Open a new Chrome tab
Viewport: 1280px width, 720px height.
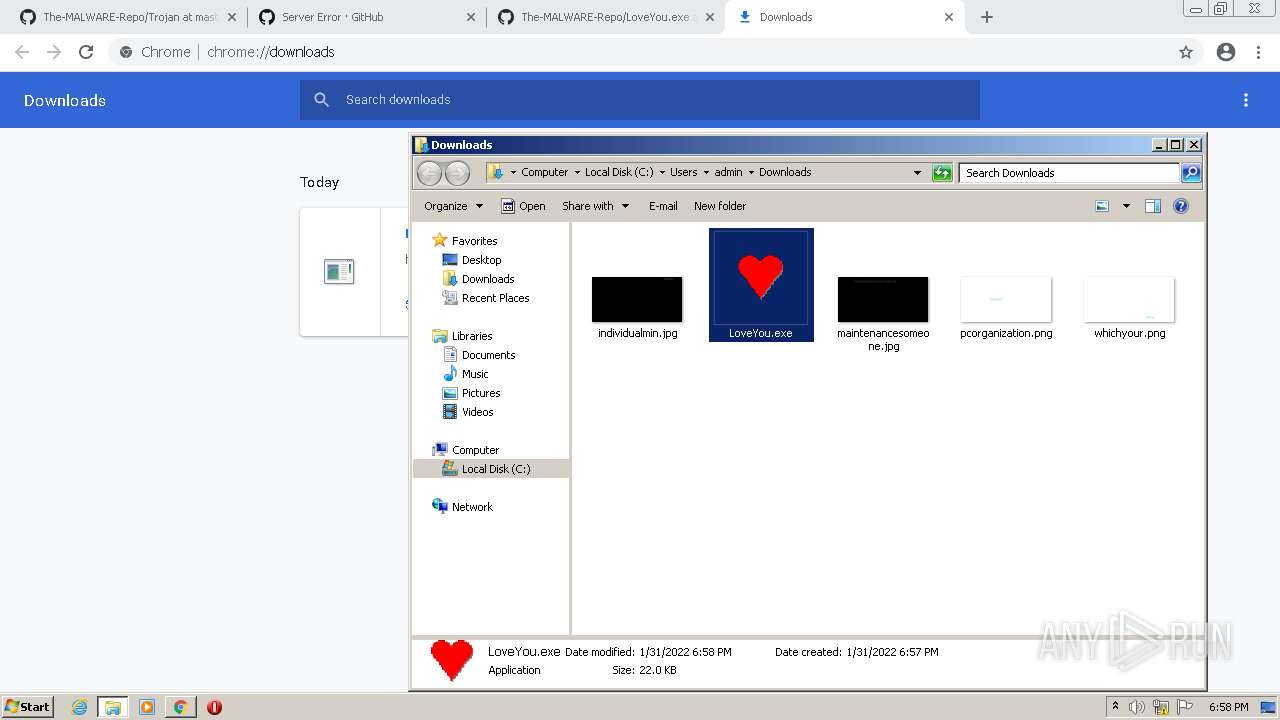987,17
